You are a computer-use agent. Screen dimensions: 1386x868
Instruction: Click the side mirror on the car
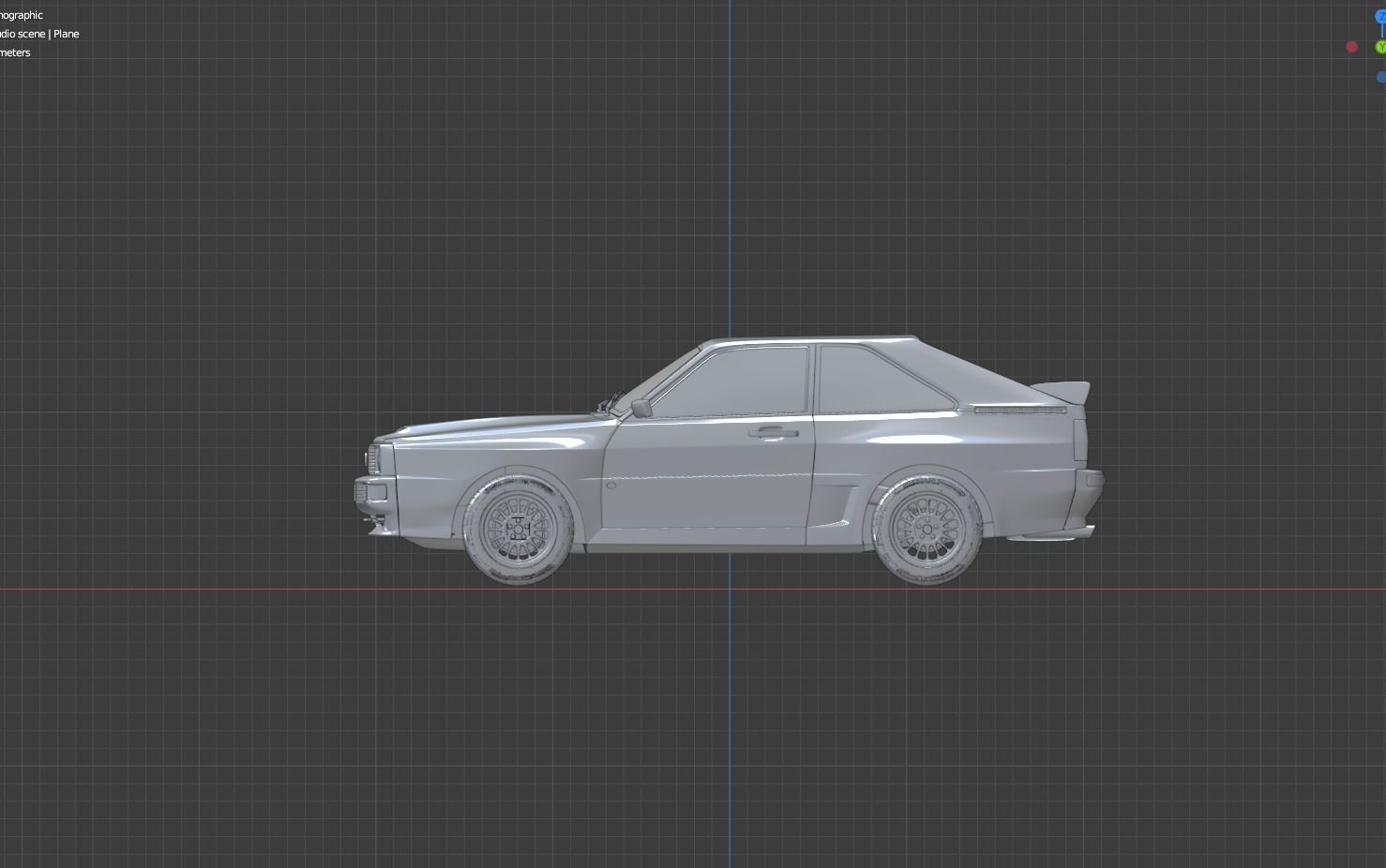[x=641, y=408]
